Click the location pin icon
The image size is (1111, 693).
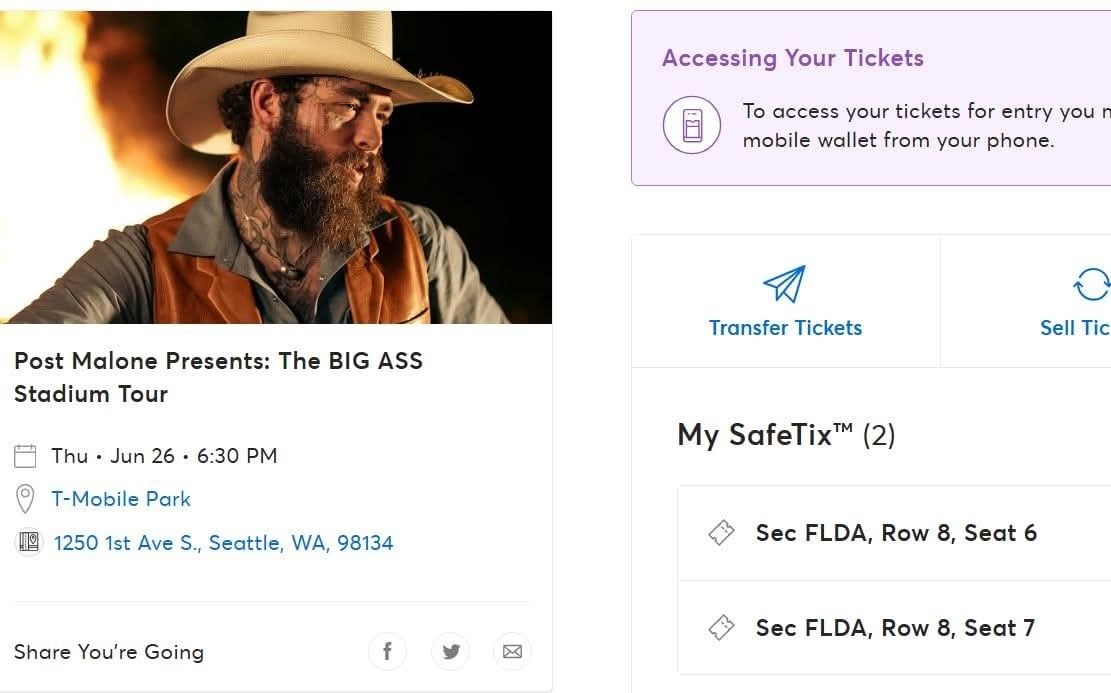[x=25, y=499]
